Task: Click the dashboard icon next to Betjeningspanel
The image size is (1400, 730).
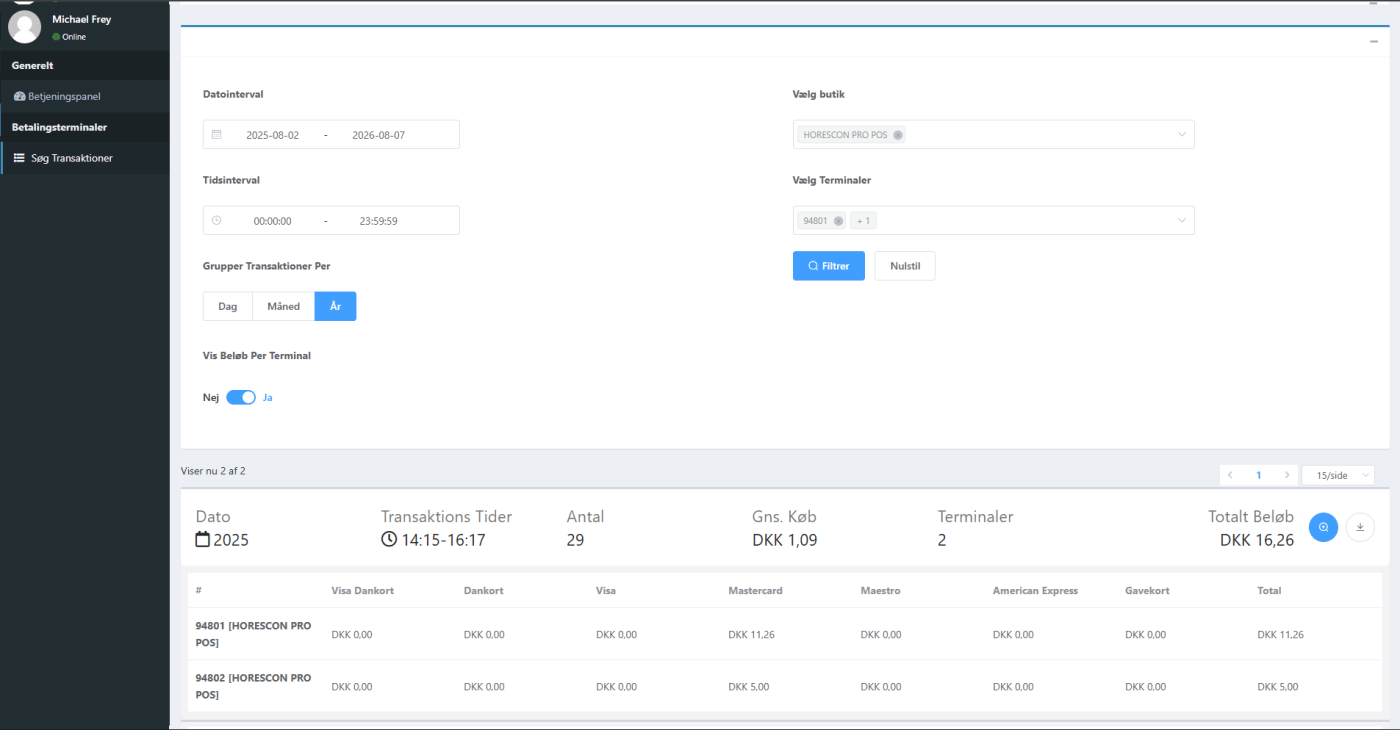Action: pos(20,96)
